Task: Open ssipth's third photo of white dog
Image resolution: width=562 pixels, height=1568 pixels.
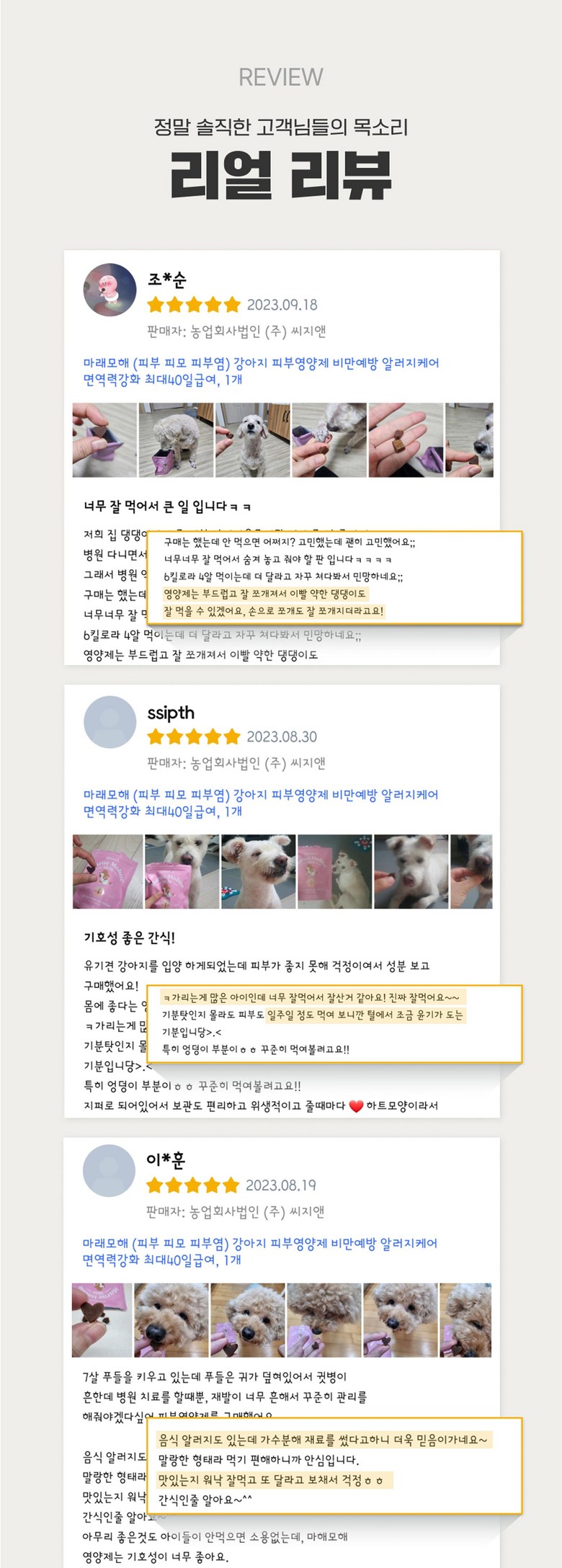Action: coord(258,871)
